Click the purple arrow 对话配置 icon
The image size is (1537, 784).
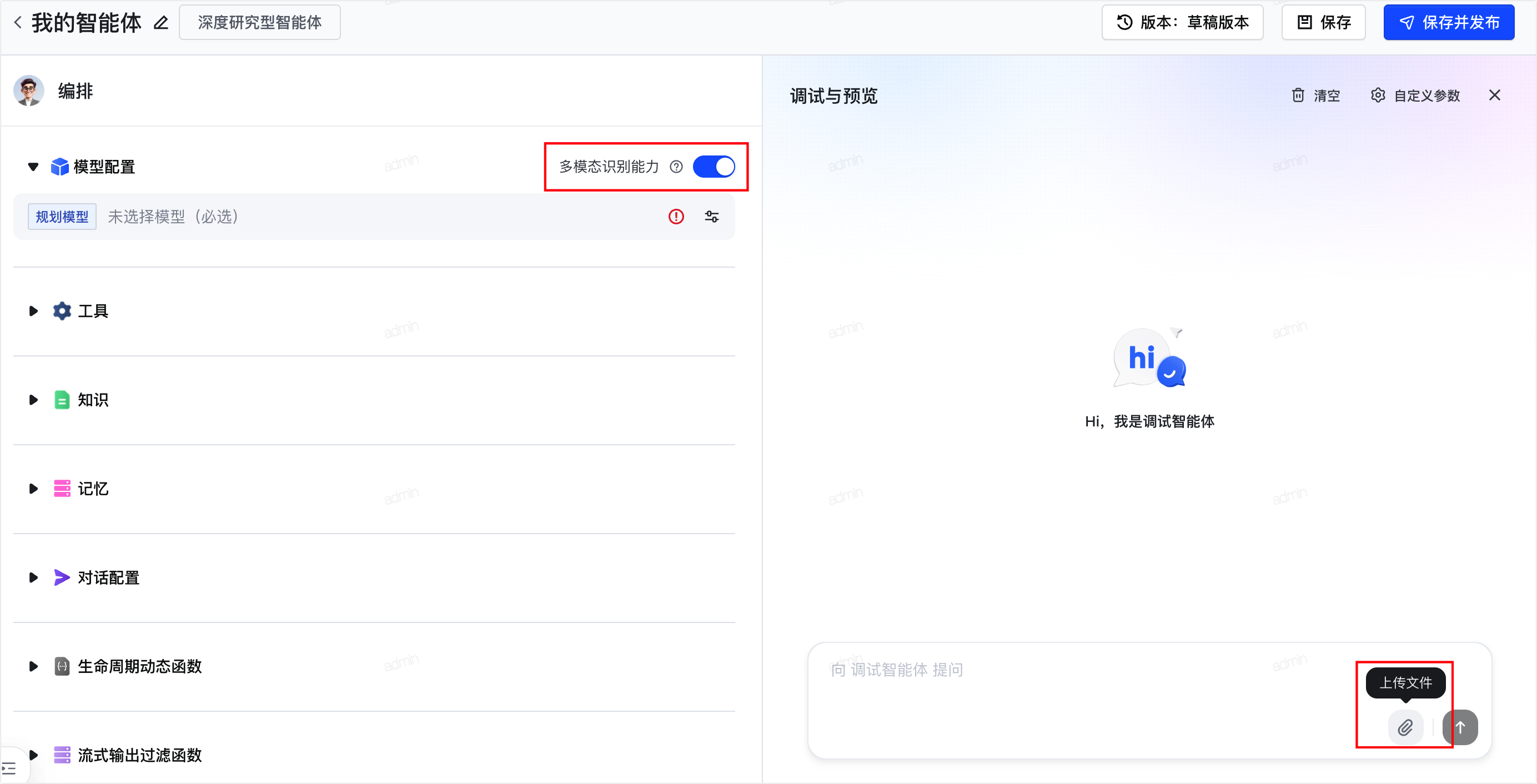tap(62, 578)
